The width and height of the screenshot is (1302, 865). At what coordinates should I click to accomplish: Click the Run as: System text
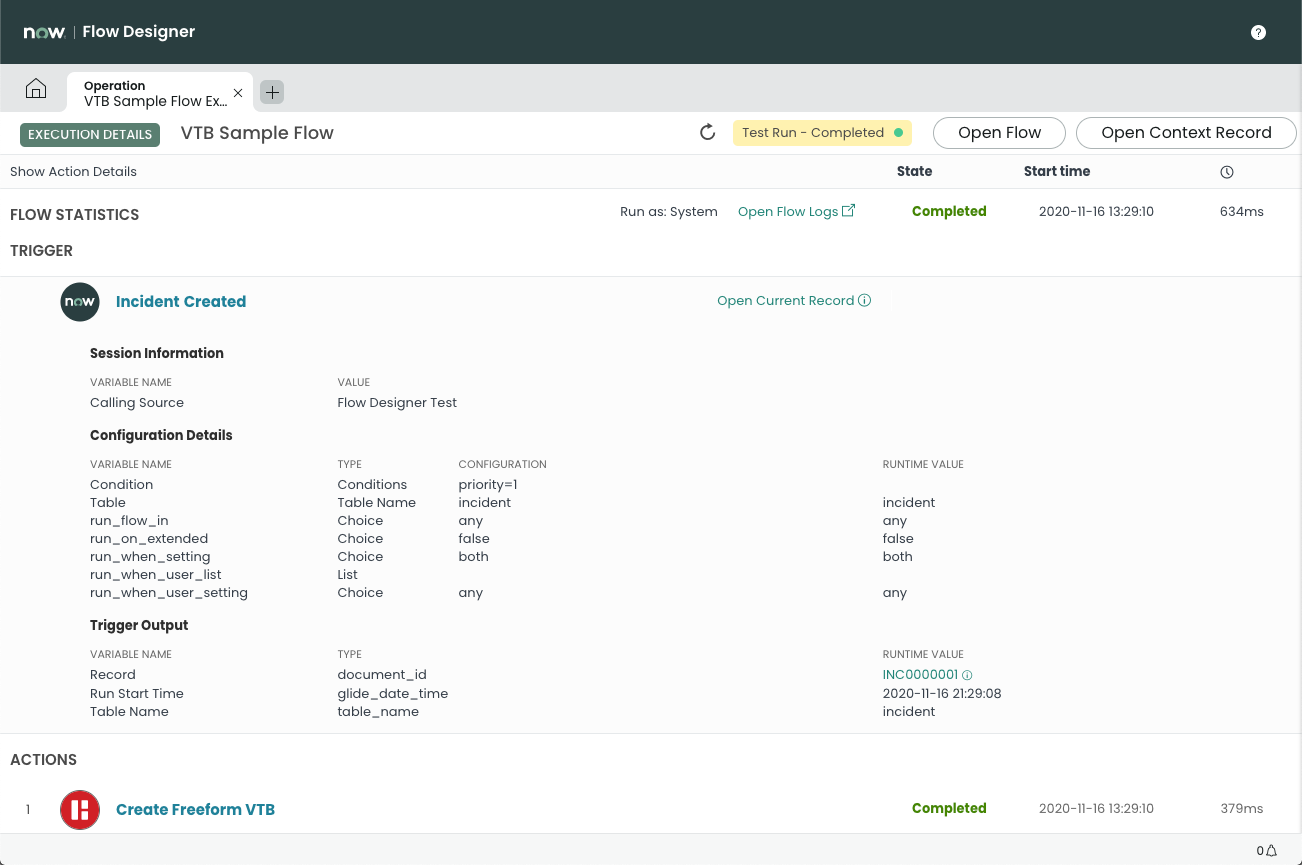click(x=669, y=212)
